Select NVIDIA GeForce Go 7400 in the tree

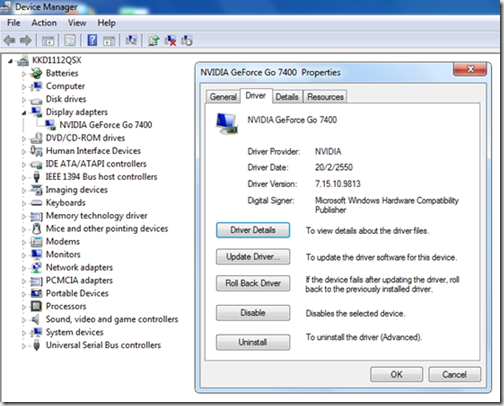tap(106, 125)
